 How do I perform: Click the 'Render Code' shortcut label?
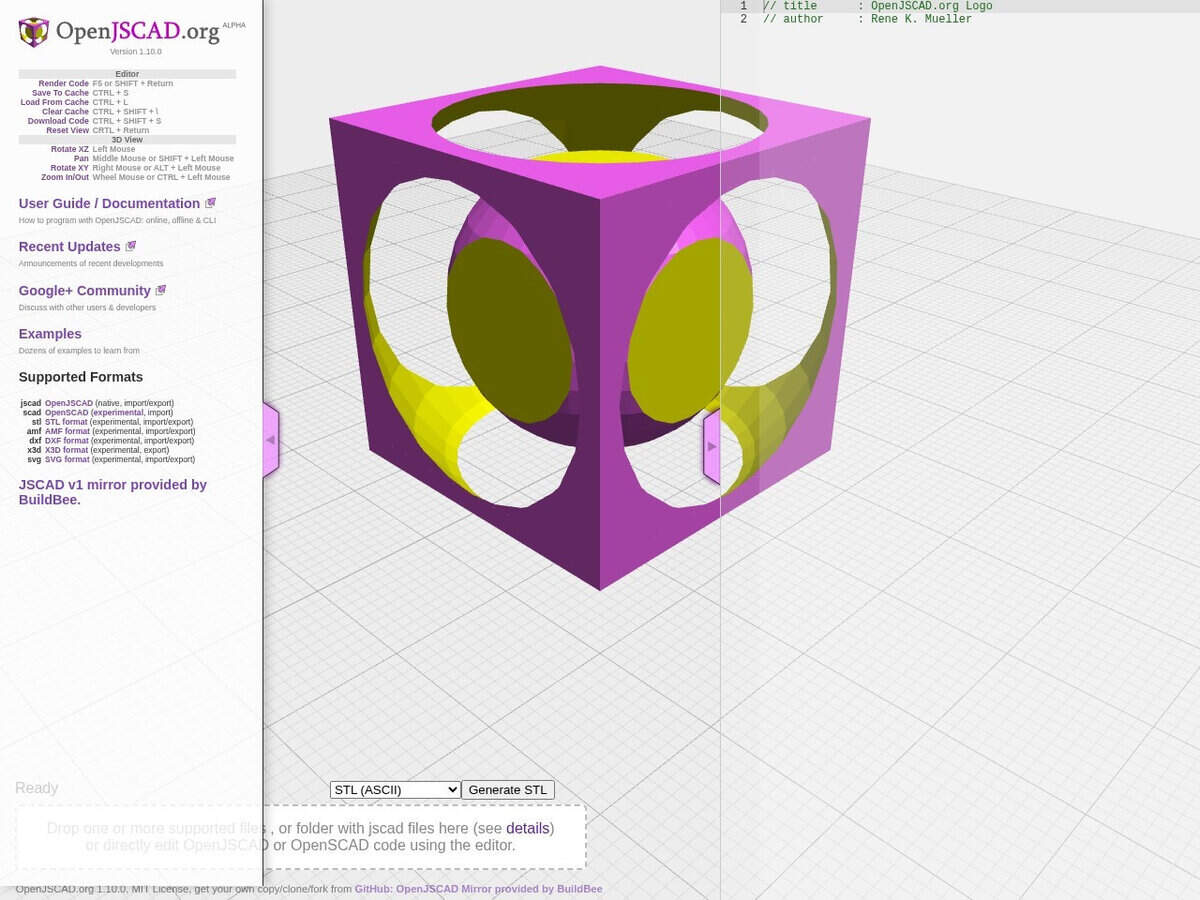(64, 84)
